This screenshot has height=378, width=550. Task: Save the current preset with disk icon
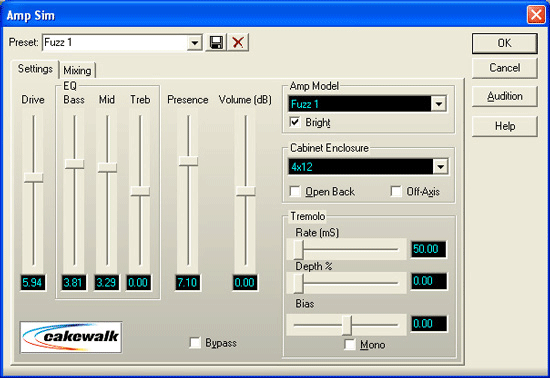tap(216, 43)
